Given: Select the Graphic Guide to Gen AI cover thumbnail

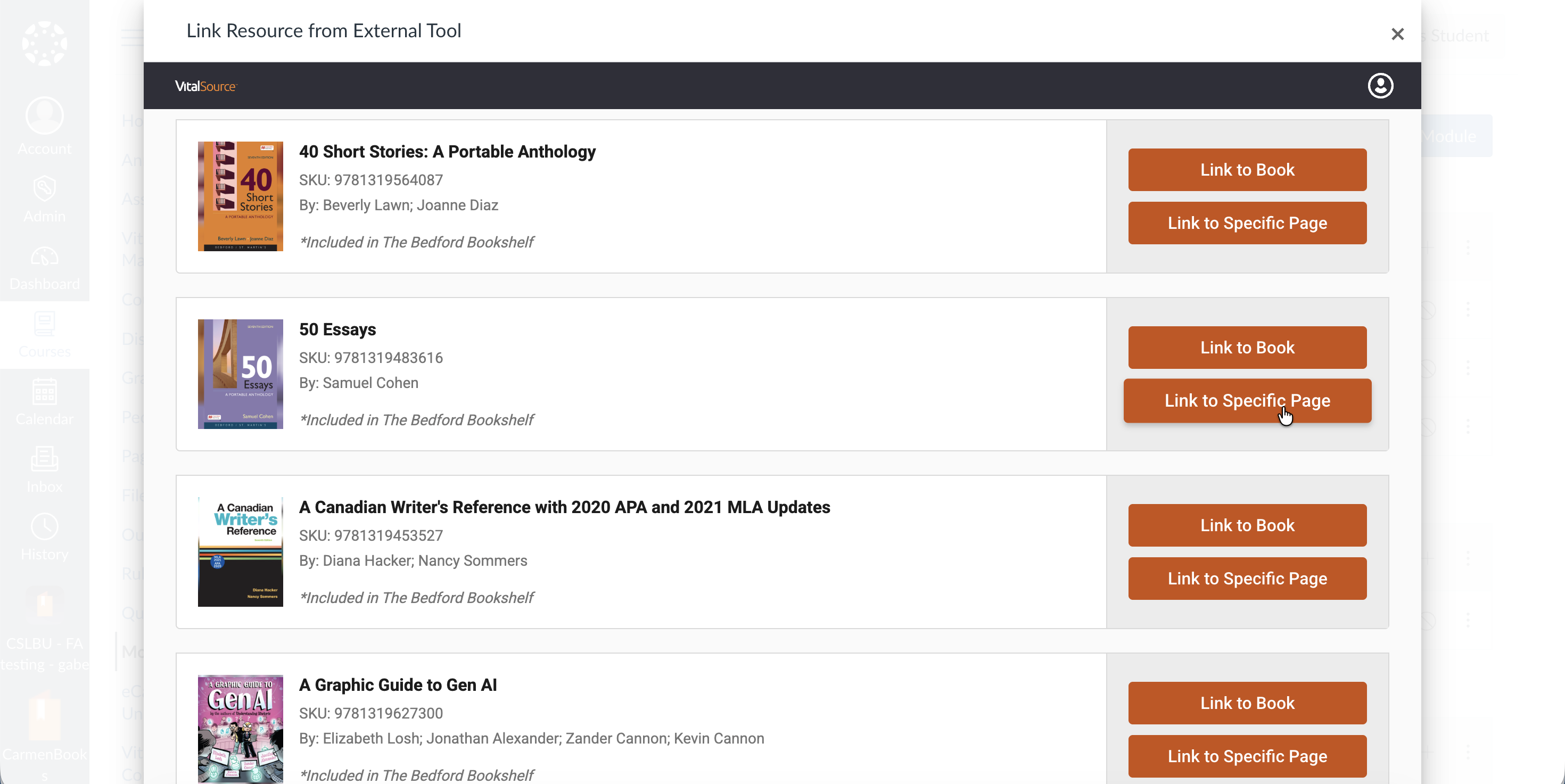Looking at the screenshot, I should click(x=240, y=729).
